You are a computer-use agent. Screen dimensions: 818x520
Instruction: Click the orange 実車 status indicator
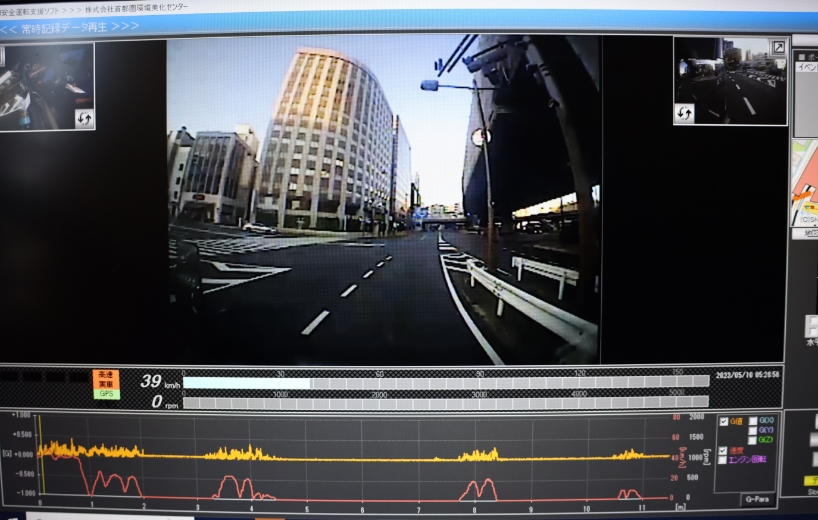(x=105, y=384)
